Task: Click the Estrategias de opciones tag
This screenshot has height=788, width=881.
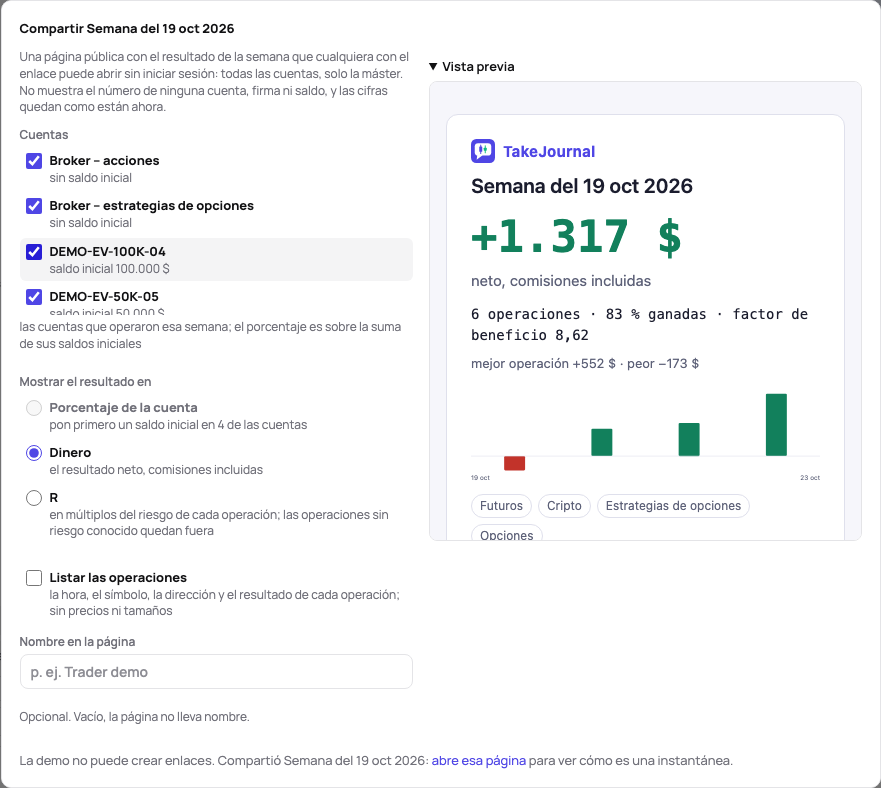Action: 673,506
